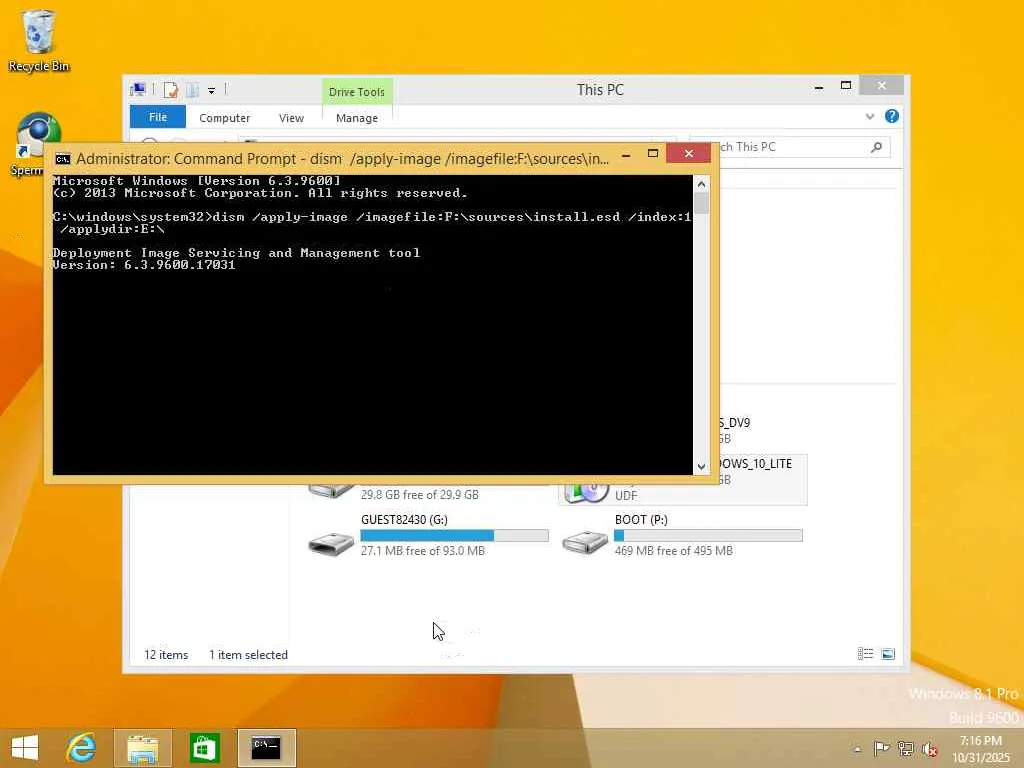Click the GUEST82430 (G:) drive icon
The image size is (1024, 768).
tap(330, 543)
